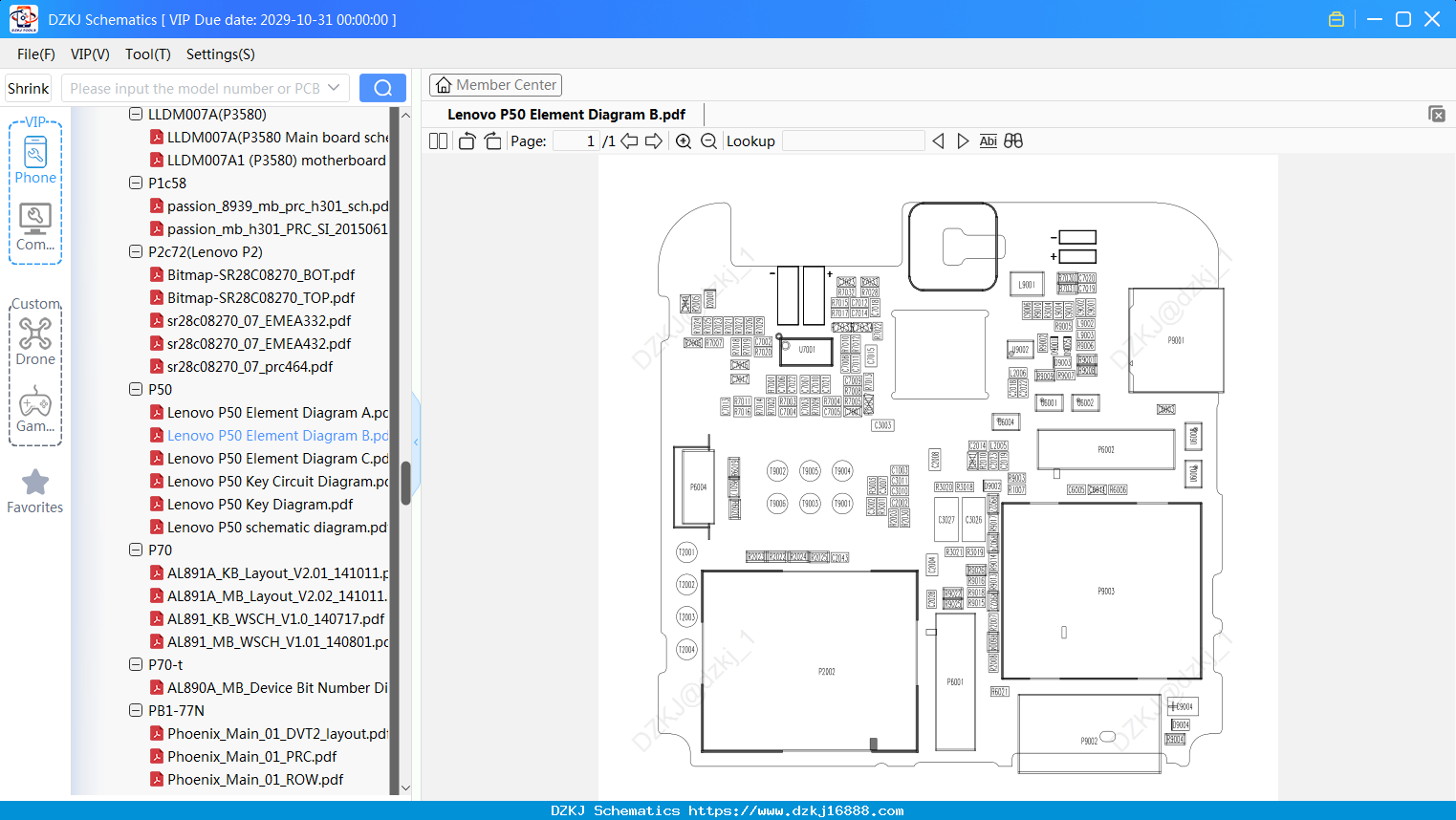Open the model number dropdown arrow
Viewport: 1456px width, 820px height.
(x=334, y=88)
